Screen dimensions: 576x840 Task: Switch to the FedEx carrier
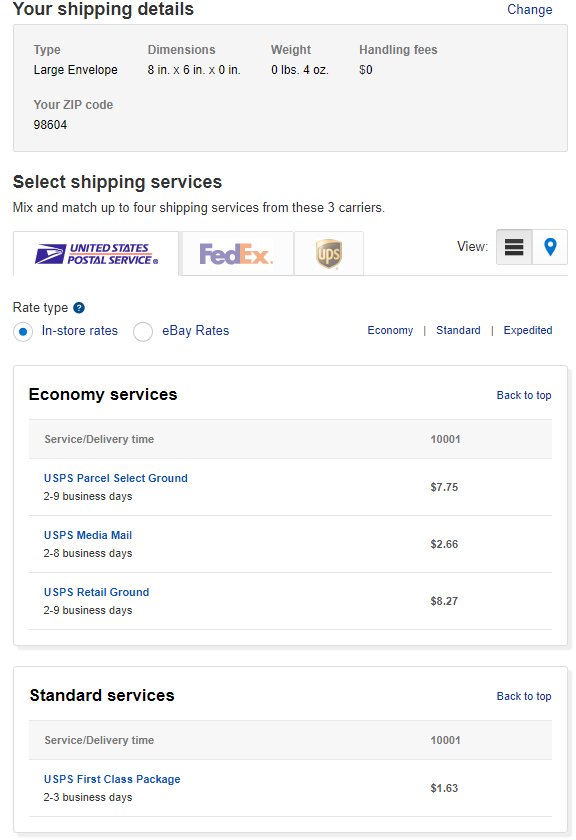[236, 252]
